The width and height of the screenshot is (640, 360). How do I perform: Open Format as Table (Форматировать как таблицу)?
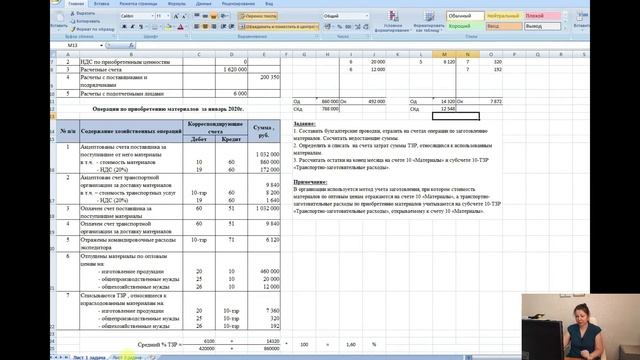[429, 21]
